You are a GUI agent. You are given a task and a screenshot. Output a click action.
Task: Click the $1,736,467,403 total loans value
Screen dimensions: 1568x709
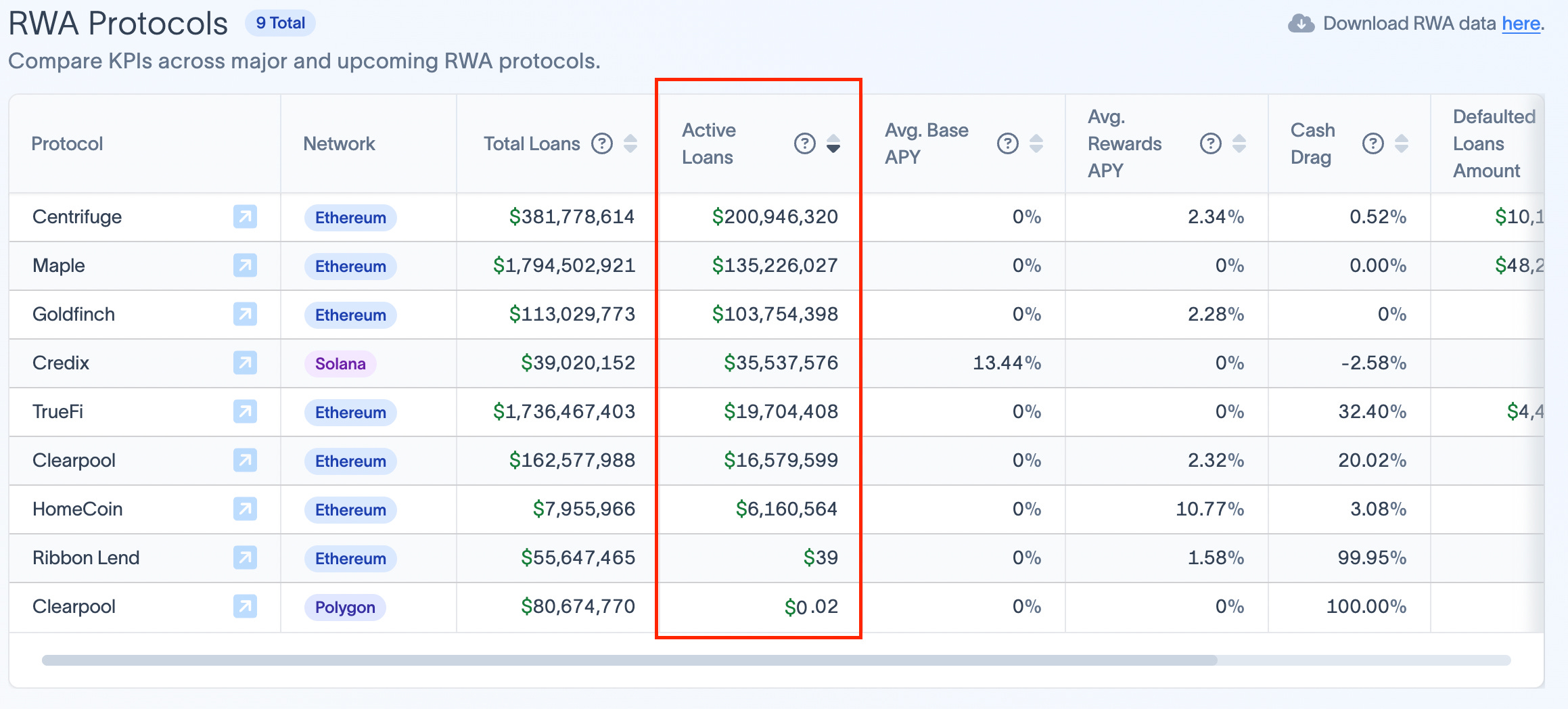564,411
